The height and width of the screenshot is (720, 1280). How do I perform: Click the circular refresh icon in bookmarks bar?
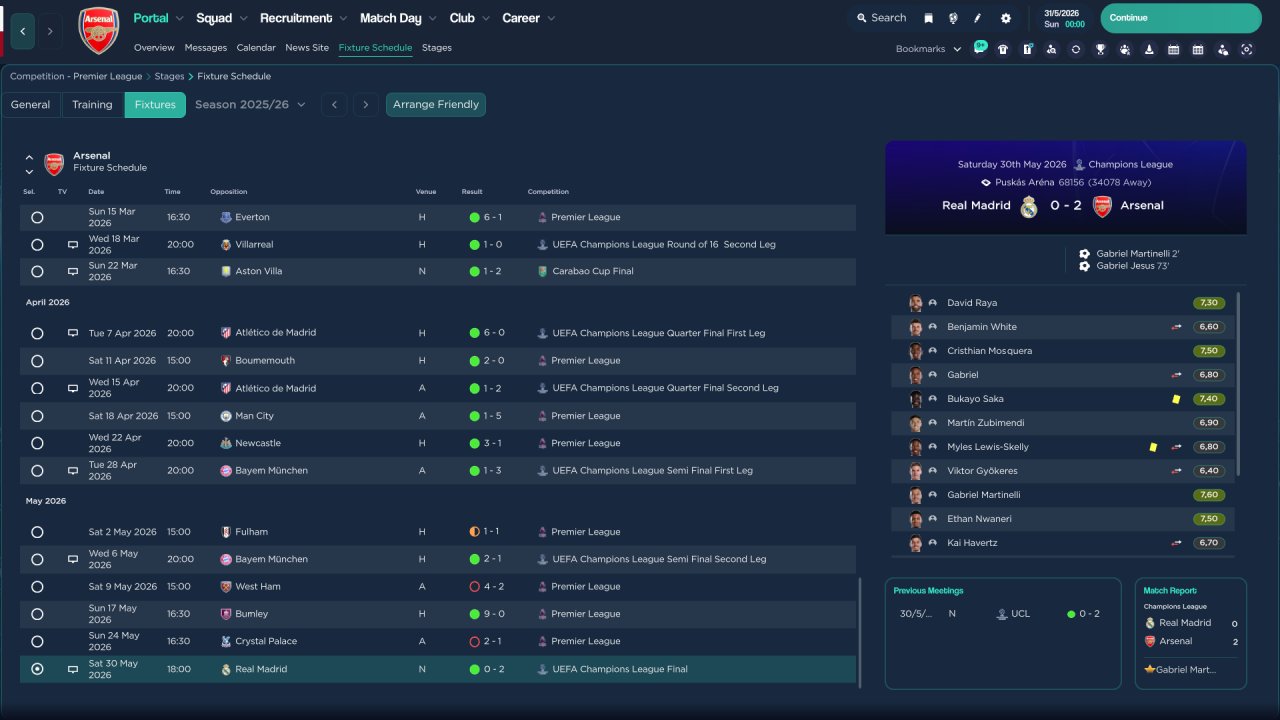[x=1075, y=49]
